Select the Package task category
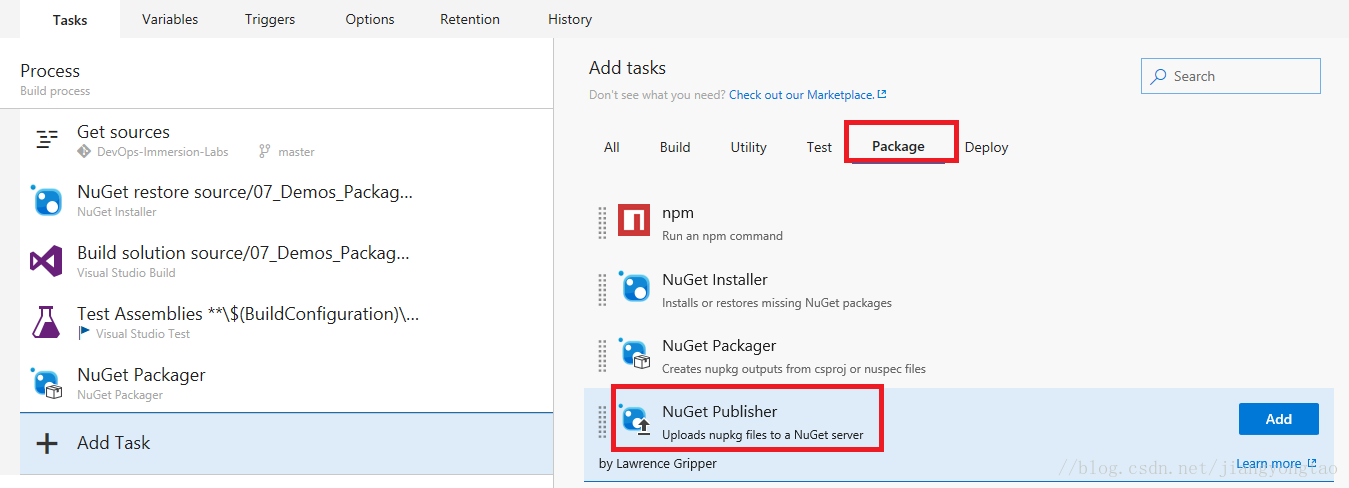The height and width of the screenshot is (488, 1349). (x=898, y=146)
